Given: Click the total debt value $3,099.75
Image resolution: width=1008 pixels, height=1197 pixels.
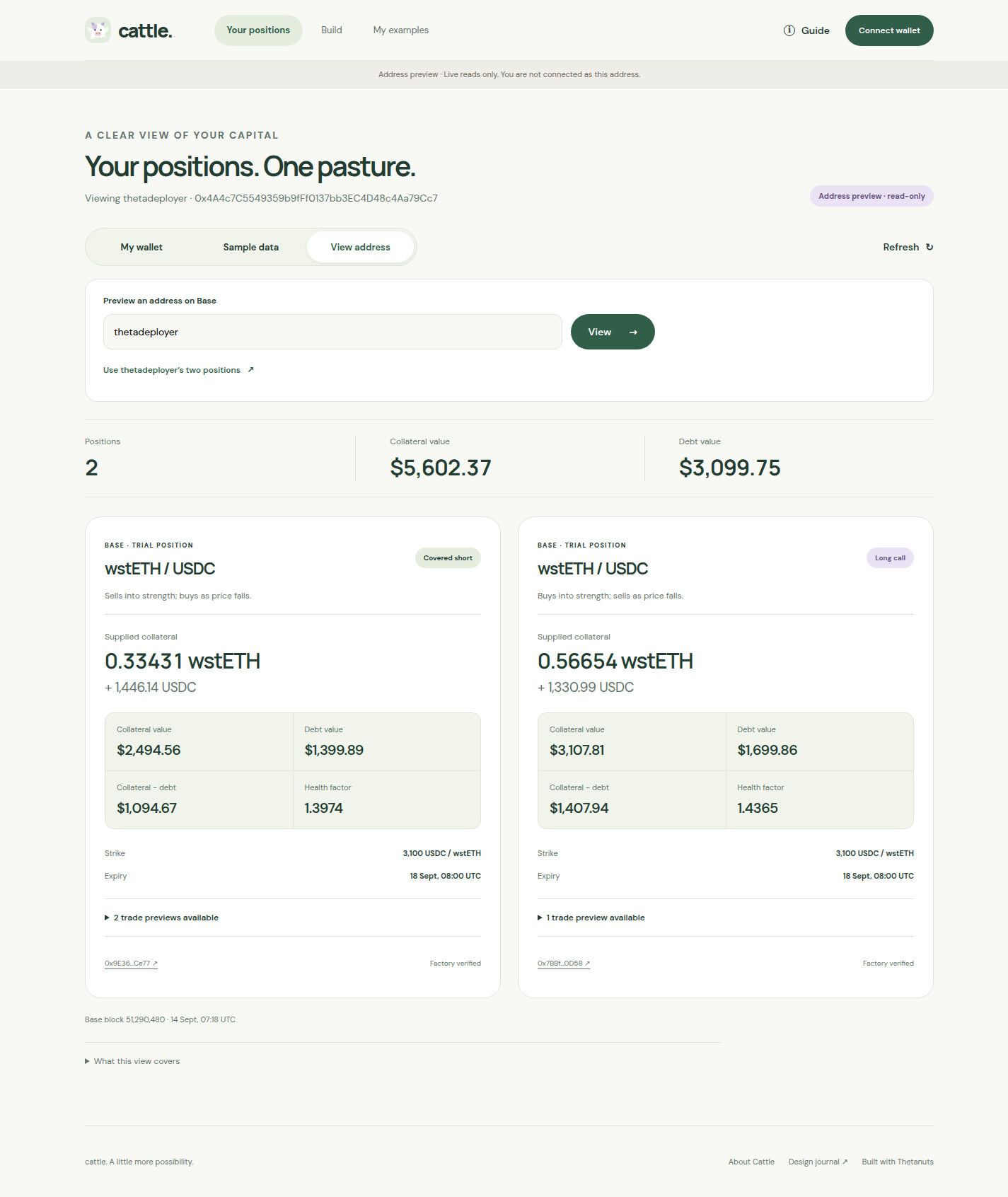Looking at the screenshot, I should pos(730,468).
